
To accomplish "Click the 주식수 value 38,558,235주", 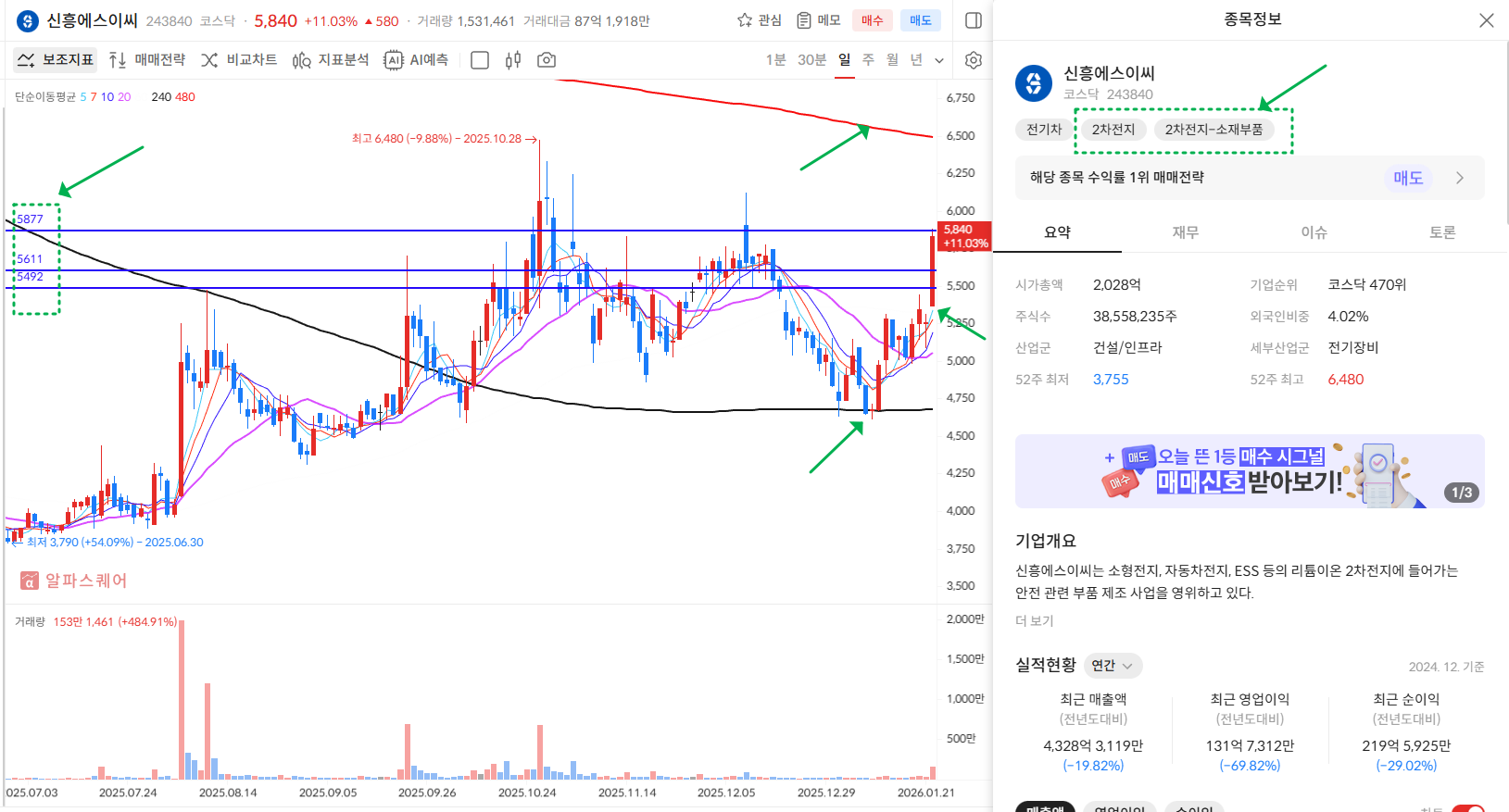I will pos(1135,317).
